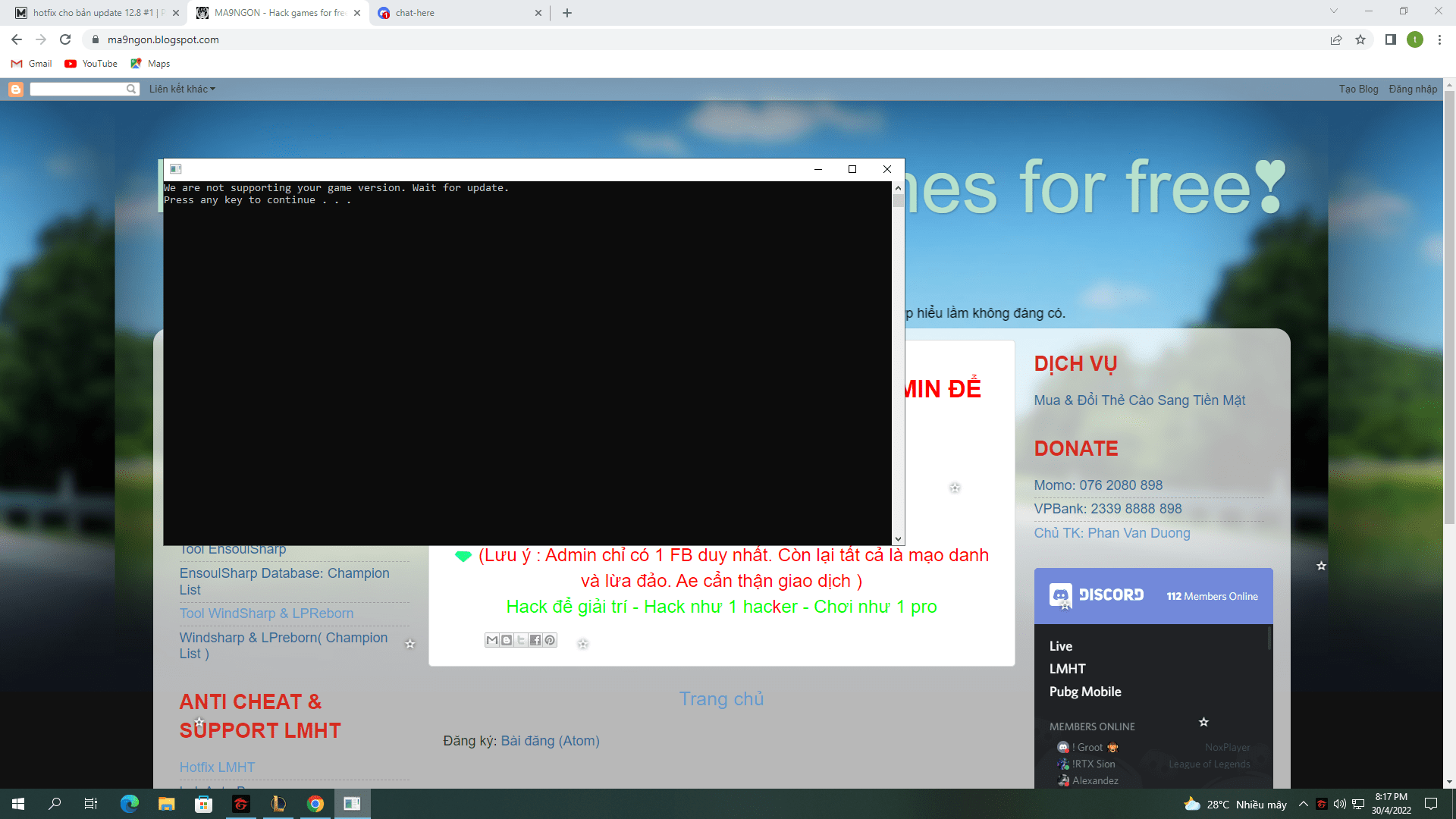
Task: Click the Chrome forward arrow
Action: point(41,39)
